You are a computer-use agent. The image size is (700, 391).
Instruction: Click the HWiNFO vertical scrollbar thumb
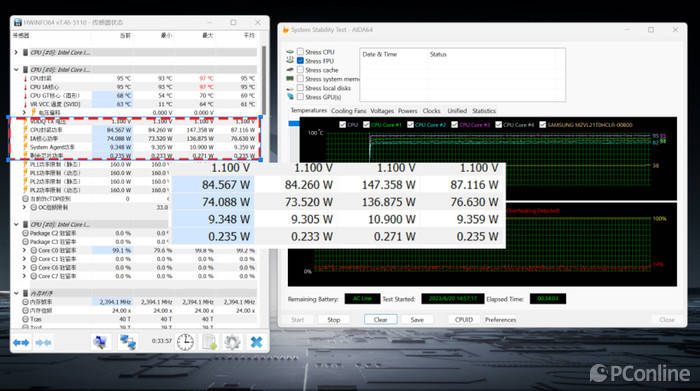point(264,80)
